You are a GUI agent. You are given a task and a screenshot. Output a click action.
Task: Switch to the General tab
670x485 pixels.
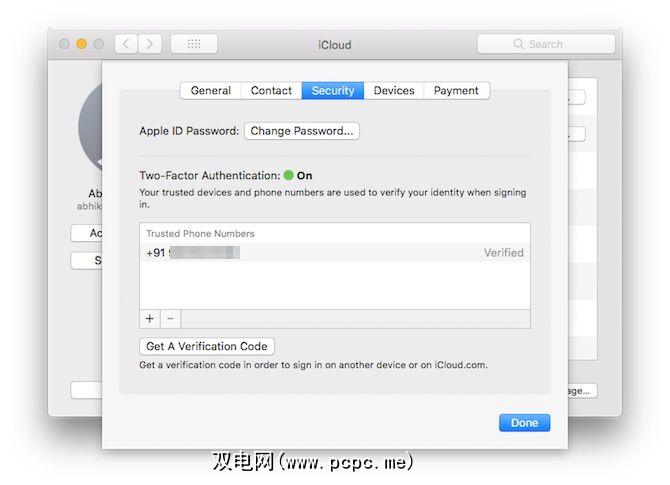(x=211, y=91)
